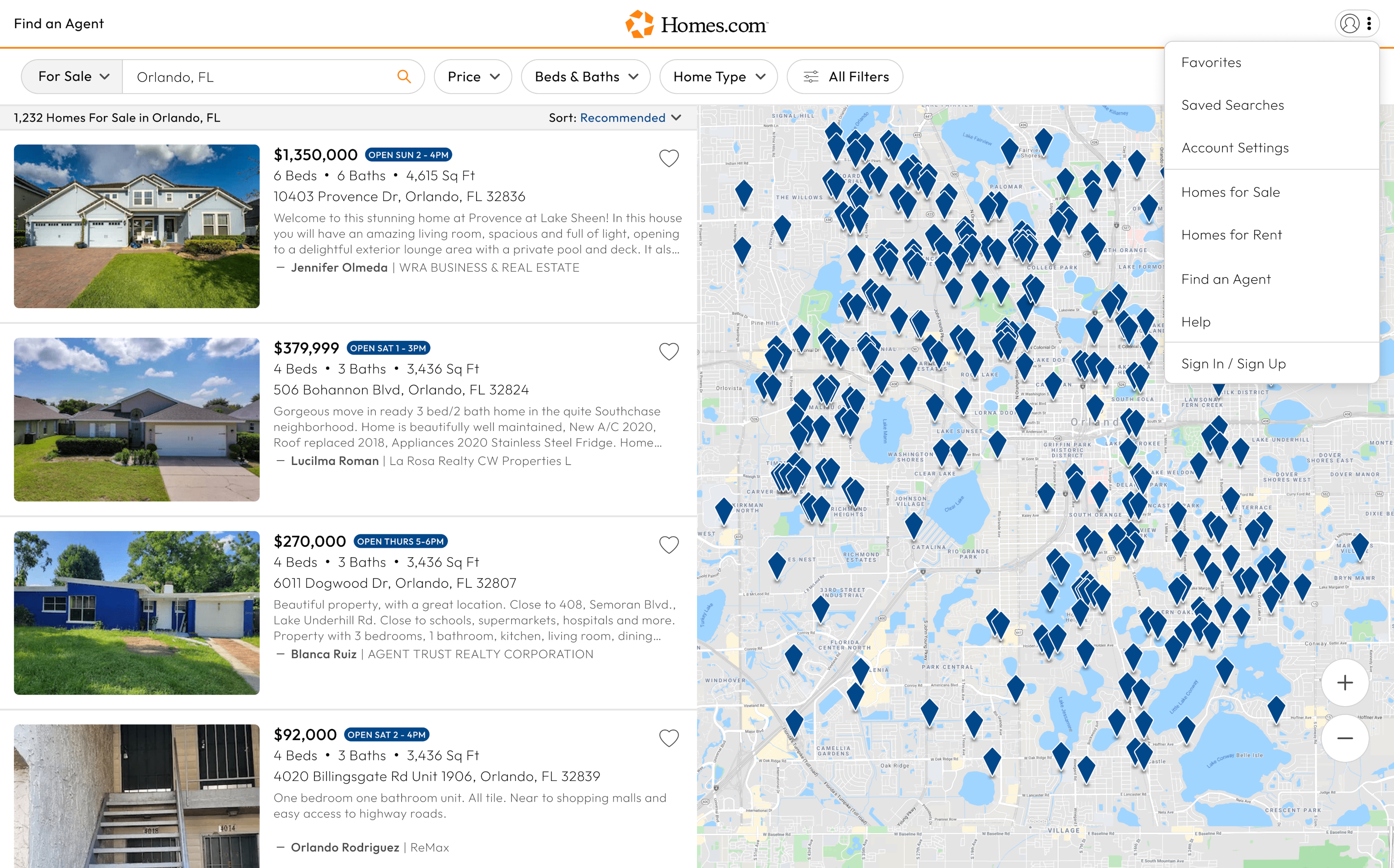
Task: Click the OPEN SUN 2 - 4PM badge
Action: click(408, 155)
